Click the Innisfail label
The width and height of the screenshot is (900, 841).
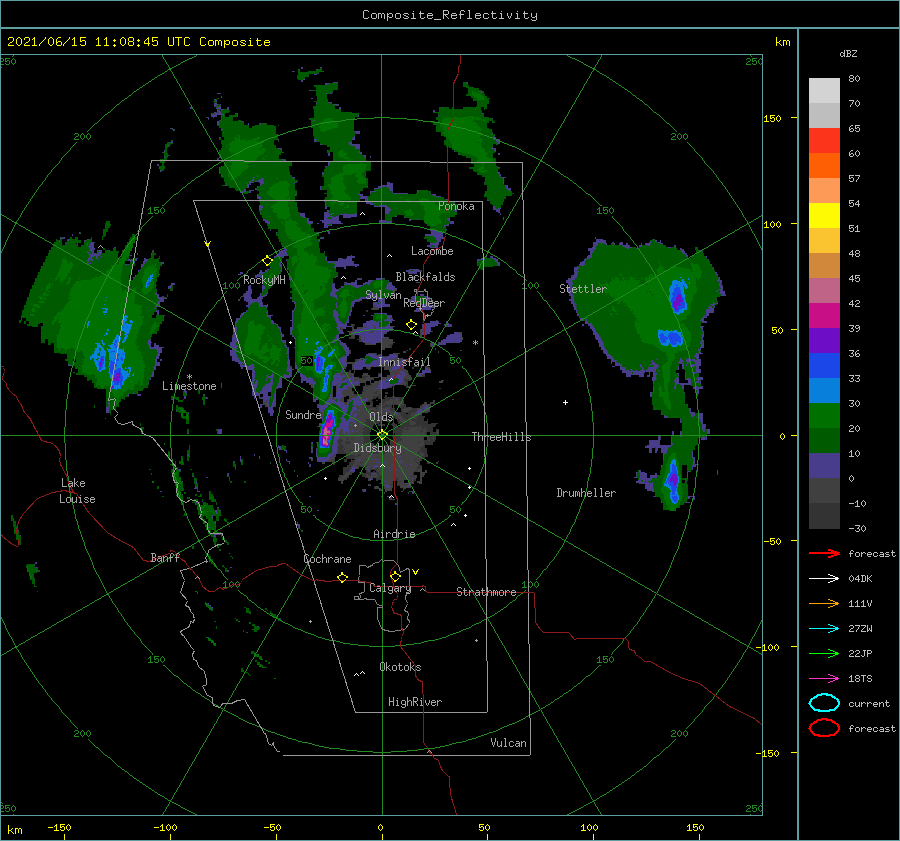[404, 362]
